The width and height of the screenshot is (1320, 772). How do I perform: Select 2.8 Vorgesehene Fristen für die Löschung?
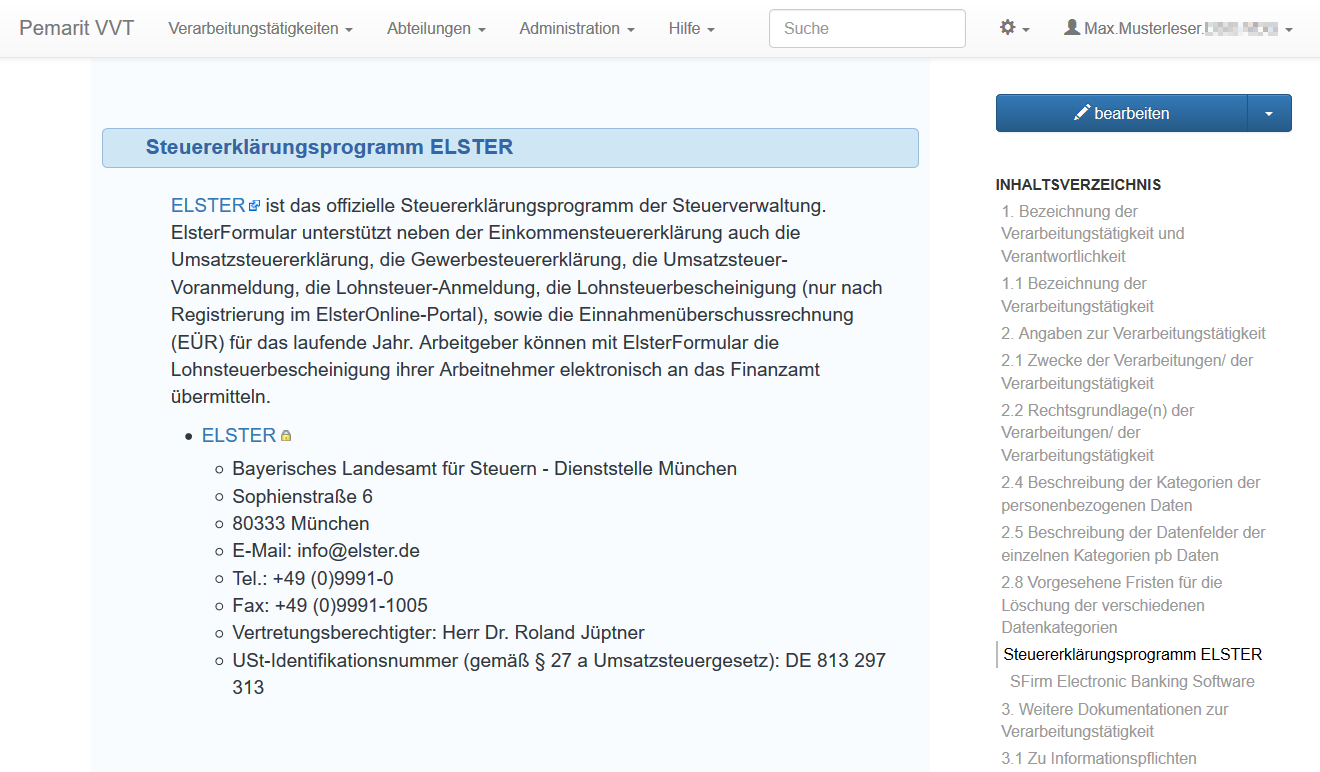[1111, 604]
